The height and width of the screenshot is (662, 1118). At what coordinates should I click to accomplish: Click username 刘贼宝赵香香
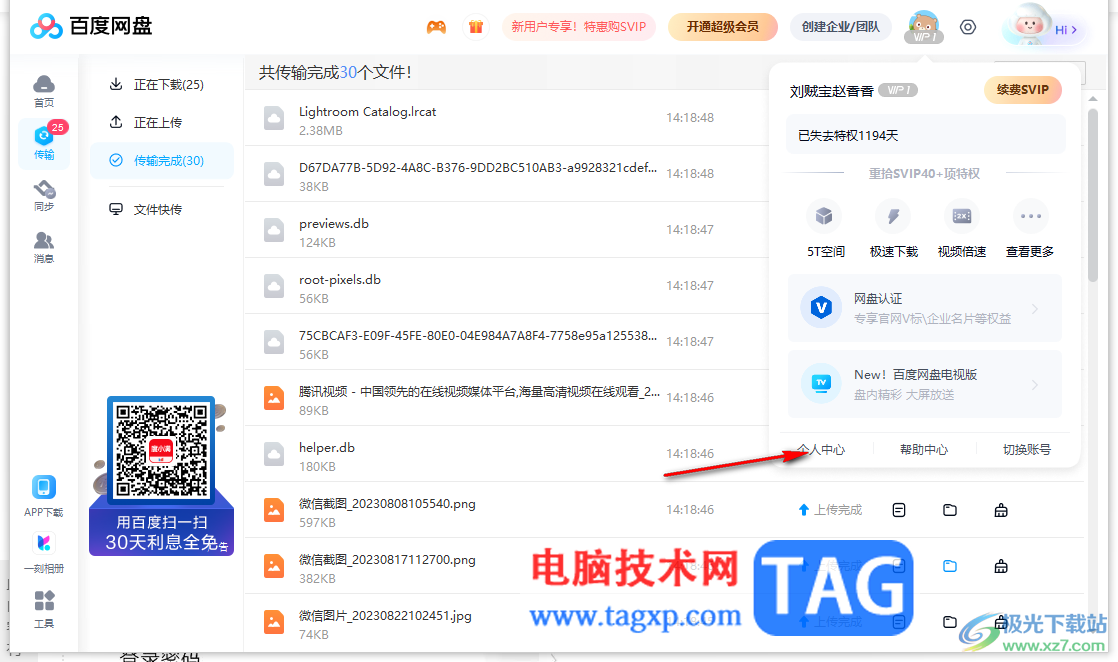[831, 91]
